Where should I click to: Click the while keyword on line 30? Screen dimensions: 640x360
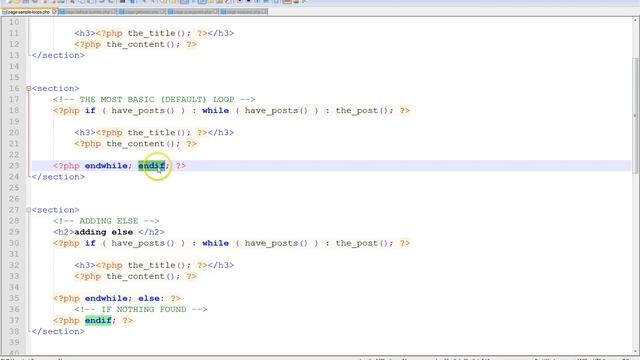pyautogui.click(x=216, y=243)
